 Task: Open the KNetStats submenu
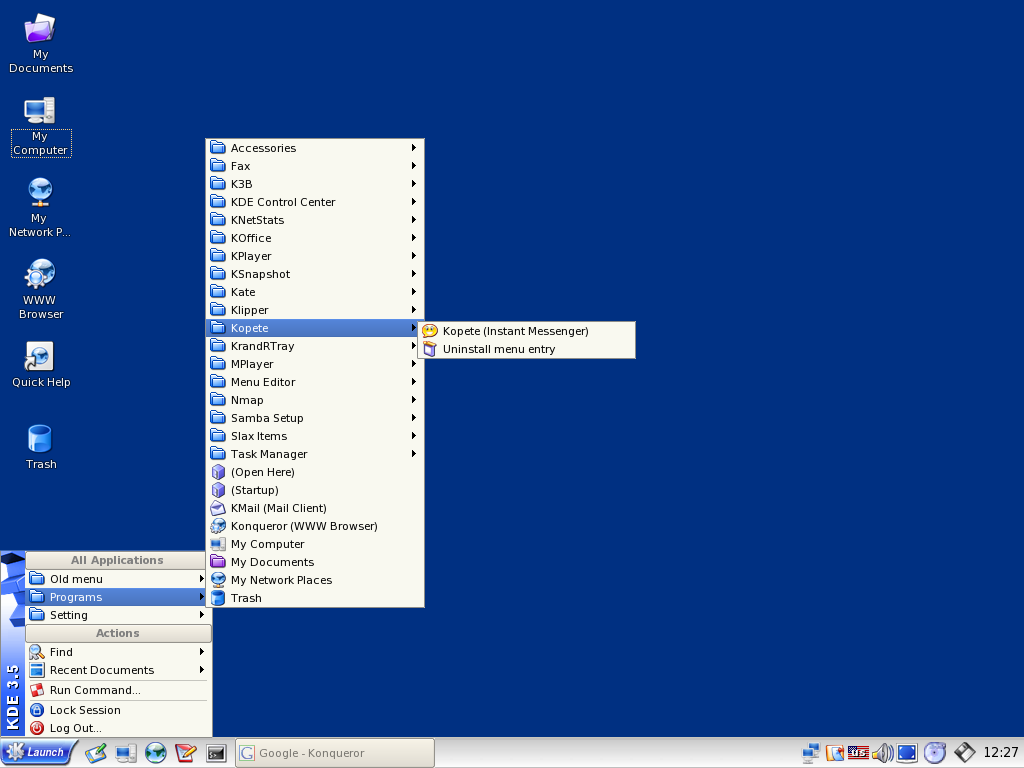[x=315, y=220]
